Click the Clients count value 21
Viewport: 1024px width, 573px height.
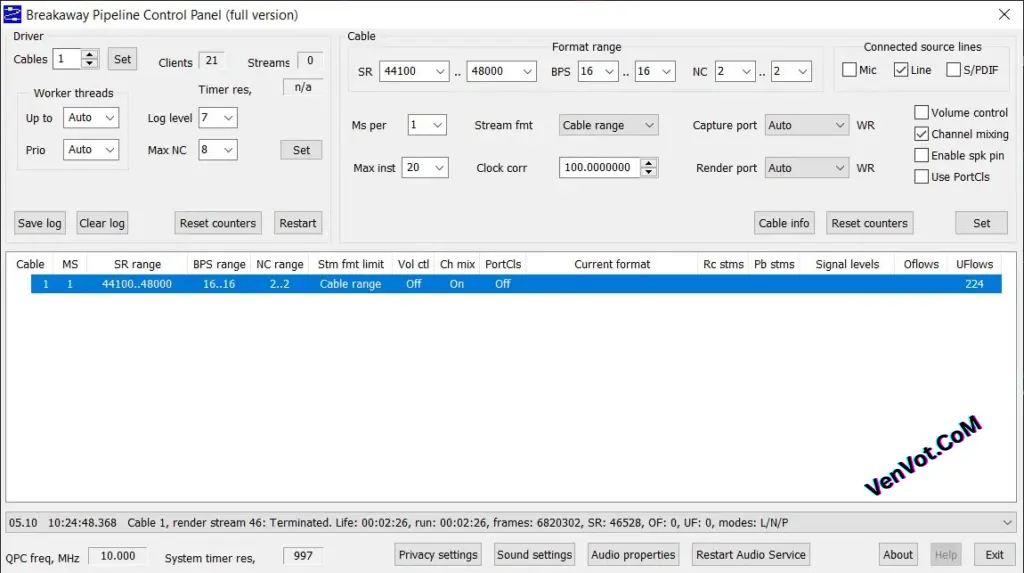tap(212, 61)
